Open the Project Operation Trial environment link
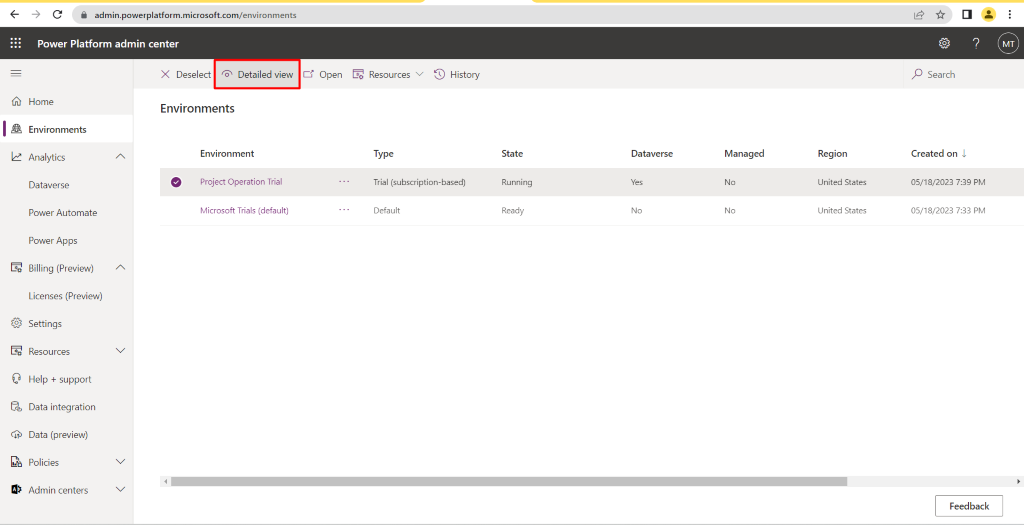Image resolution: width=1024 pixels, height=525 pixels. (241, 182)
